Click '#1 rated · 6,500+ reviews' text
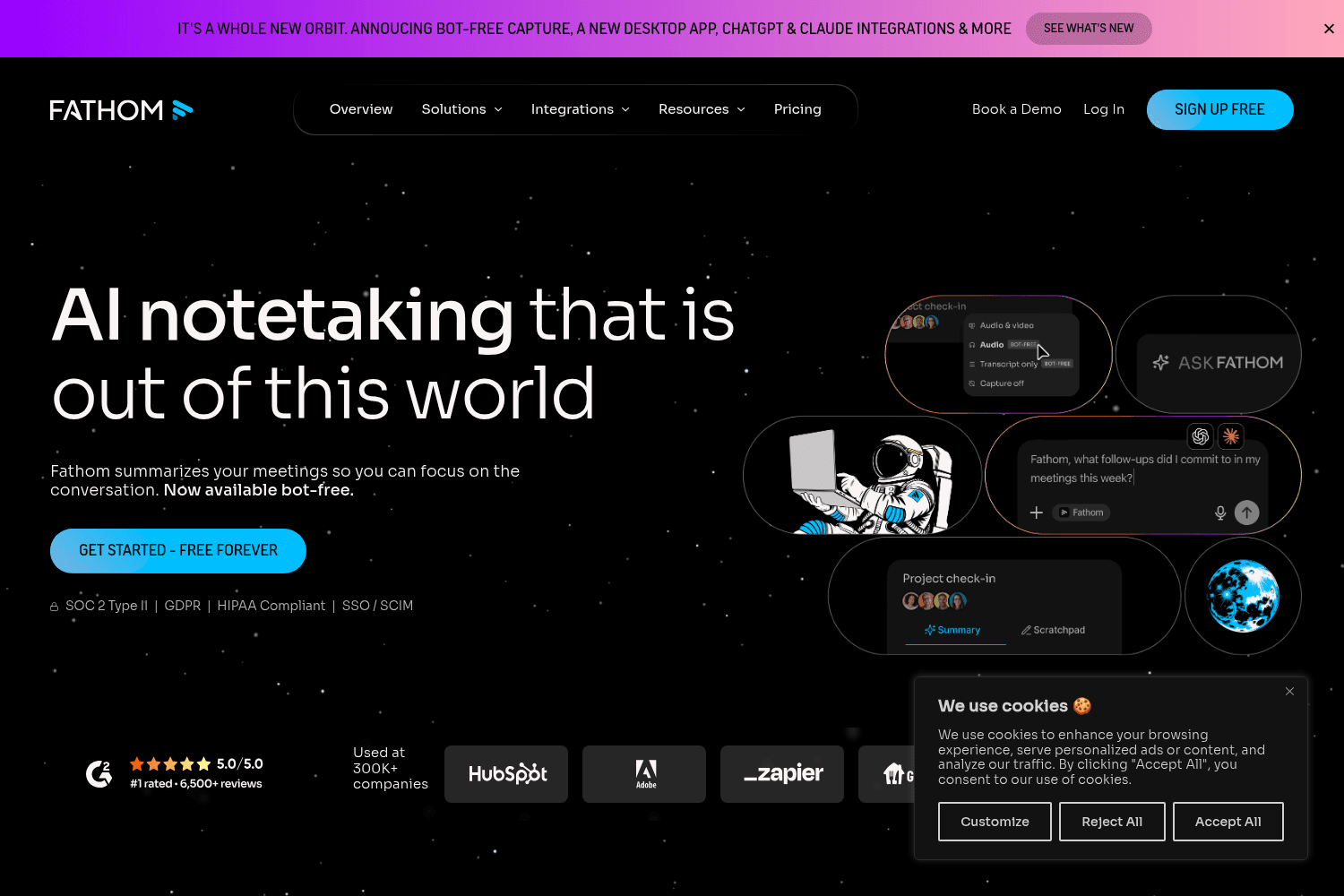This screenshot has height=896, width=1344. tap(196, 784)
